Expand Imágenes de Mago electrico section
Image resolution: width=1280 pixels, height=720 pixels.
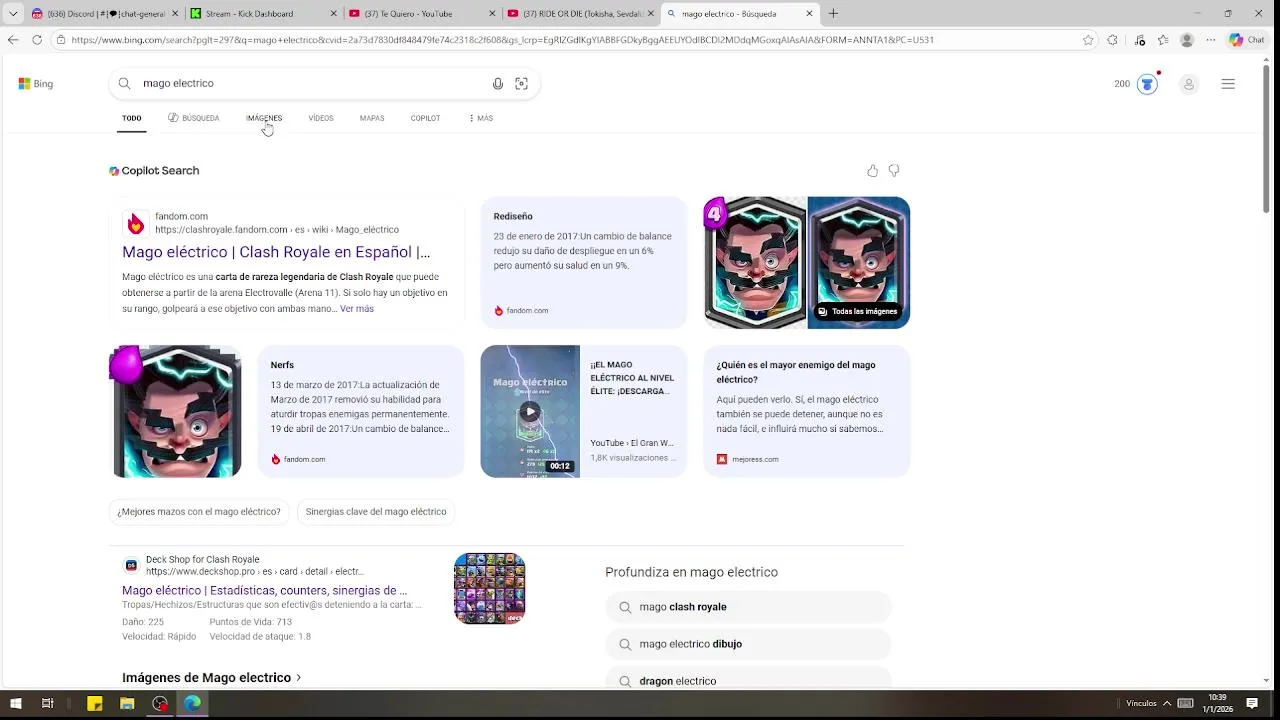point(211,678)
